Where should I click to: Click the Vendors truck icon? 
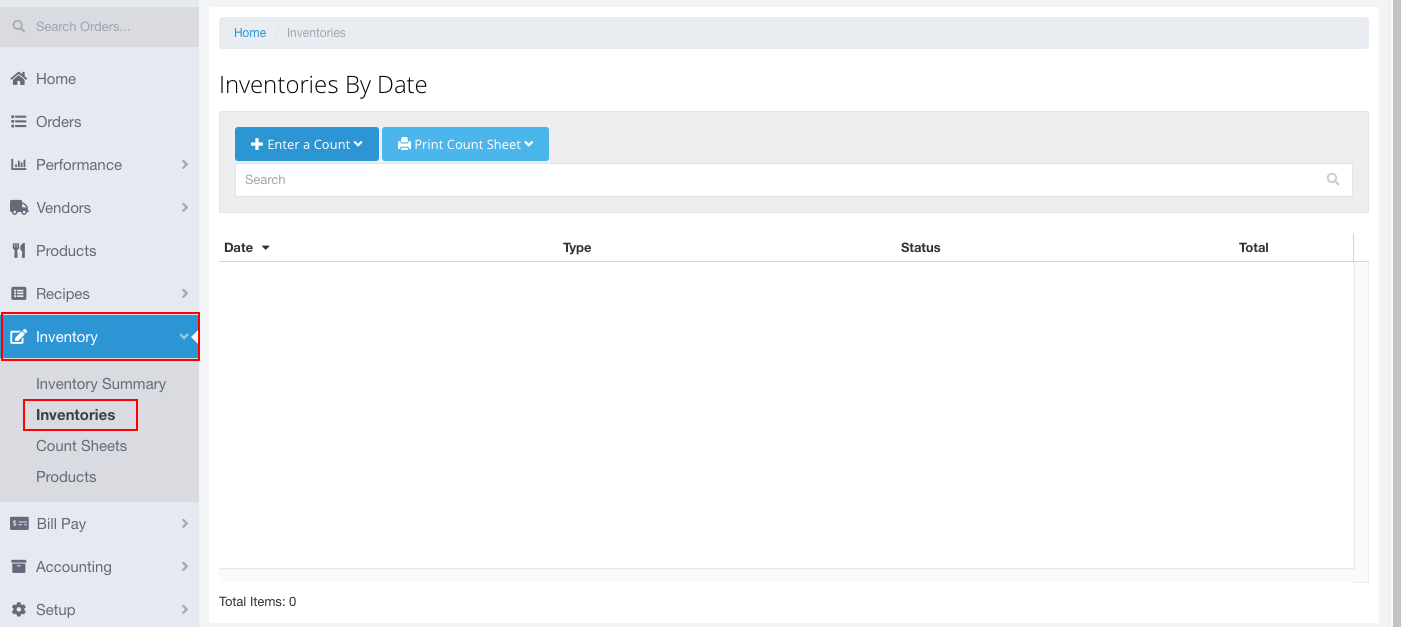click(x=18, y=208)
